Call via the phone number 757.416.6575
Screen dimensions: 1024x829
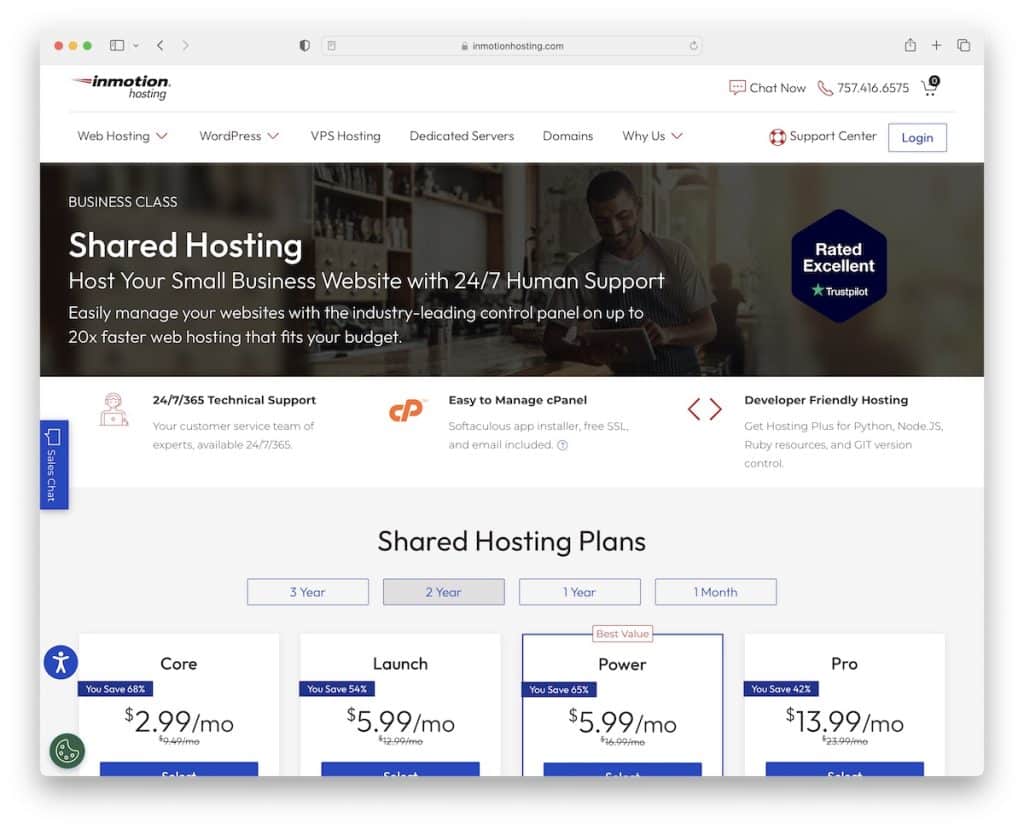point(872,88)
